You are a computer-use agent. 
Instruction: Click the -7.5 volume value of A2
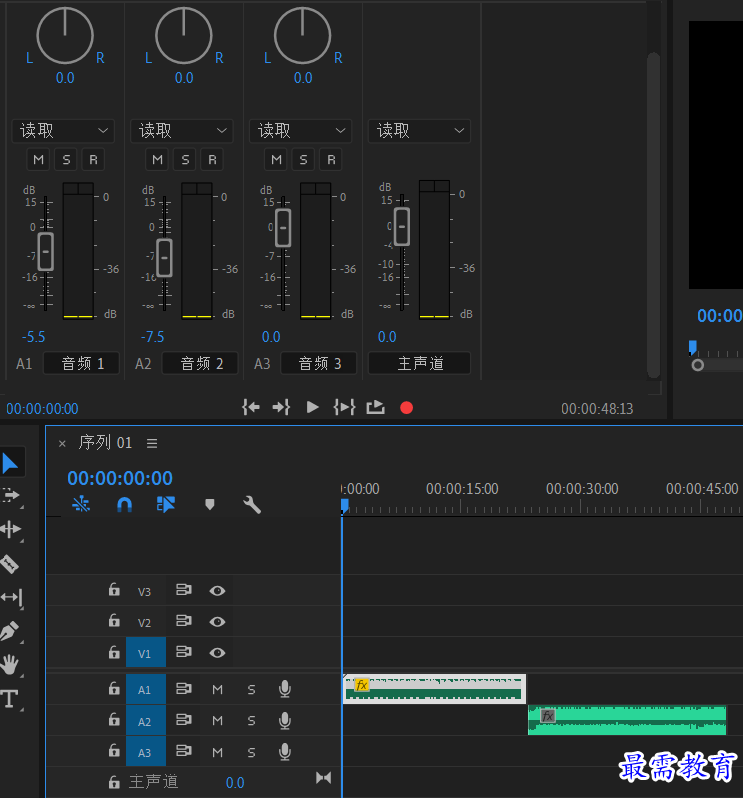tap(153, 337)
